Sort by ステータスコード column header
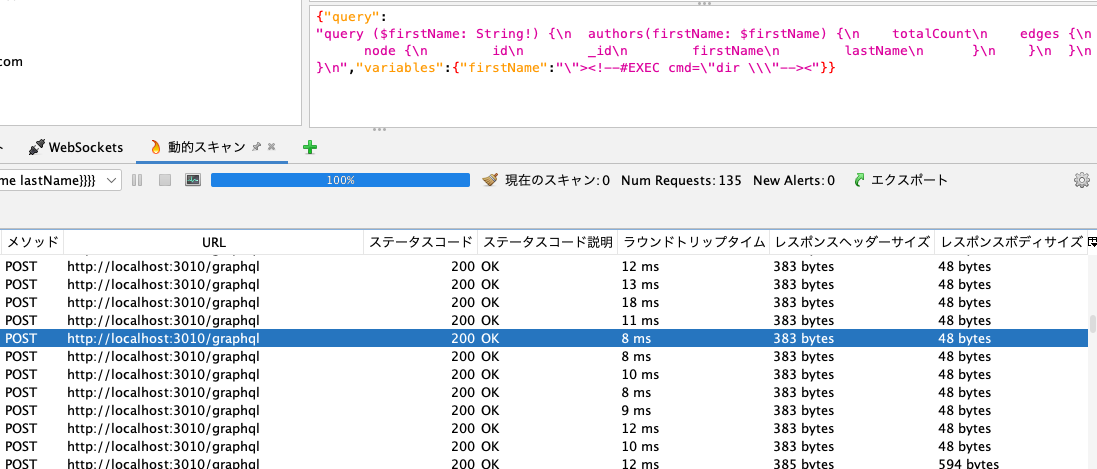Viewport: 1097px width, 469px height. 420,243
